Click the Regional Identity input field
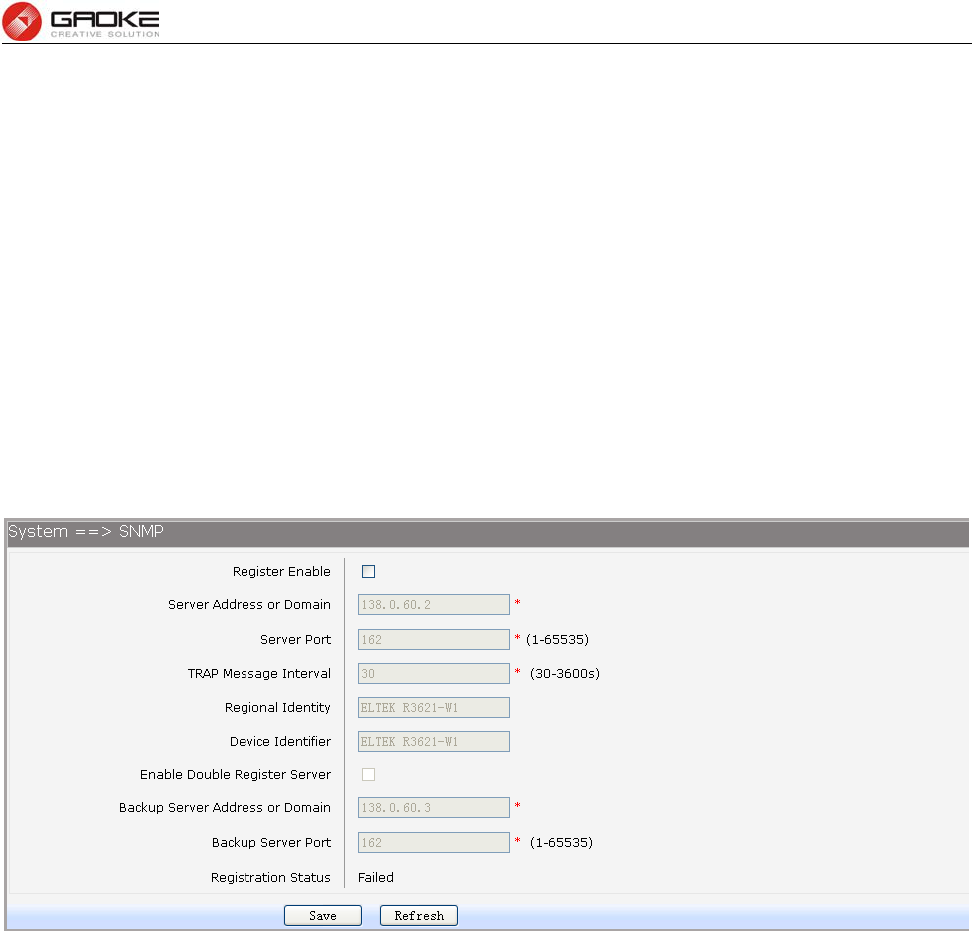Viewport: 972px width, 931px height. [x=433, y=707]
